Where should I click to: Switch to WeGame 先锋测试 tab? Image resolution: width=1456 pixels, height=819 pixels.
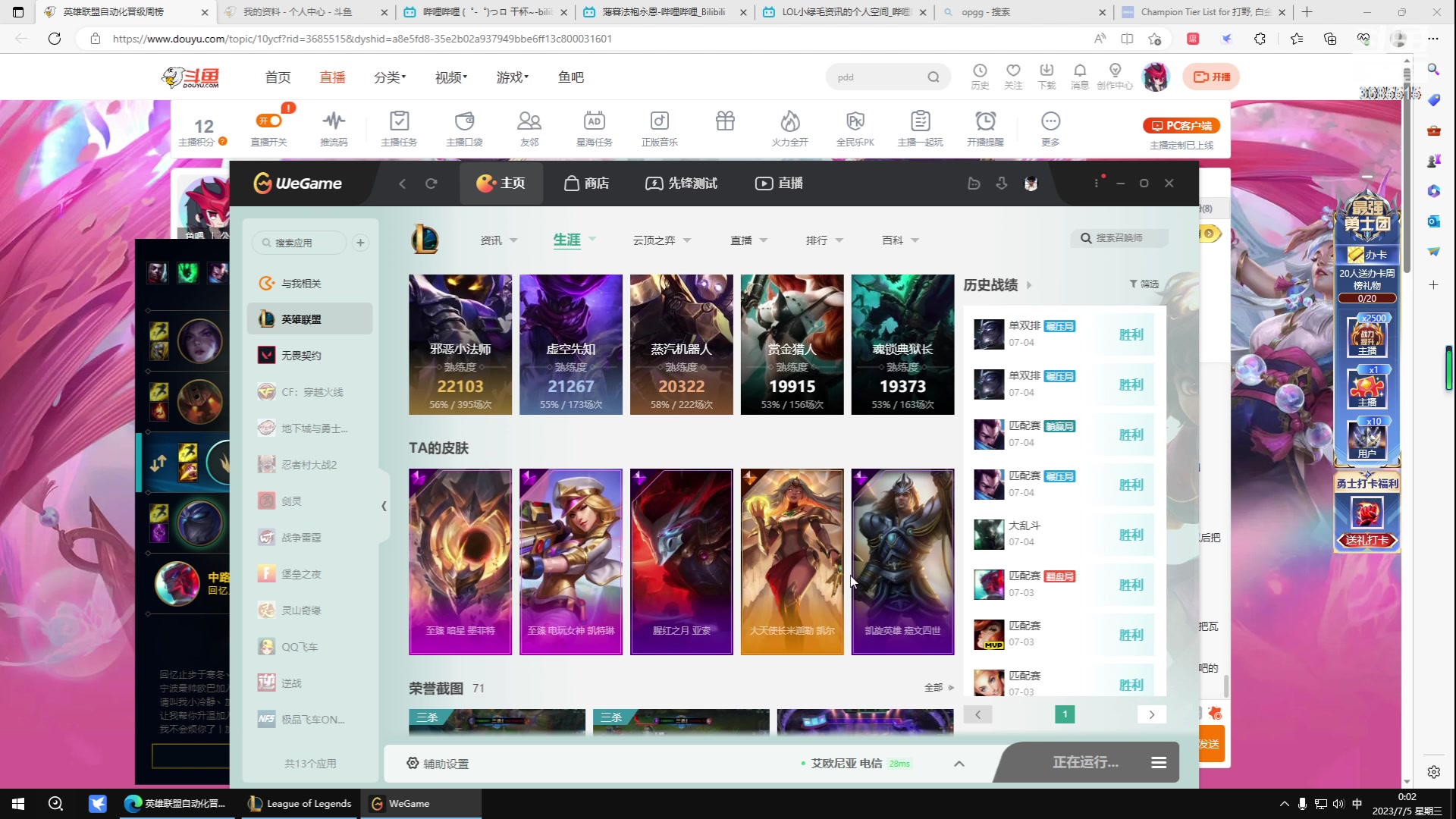[681, 184]
